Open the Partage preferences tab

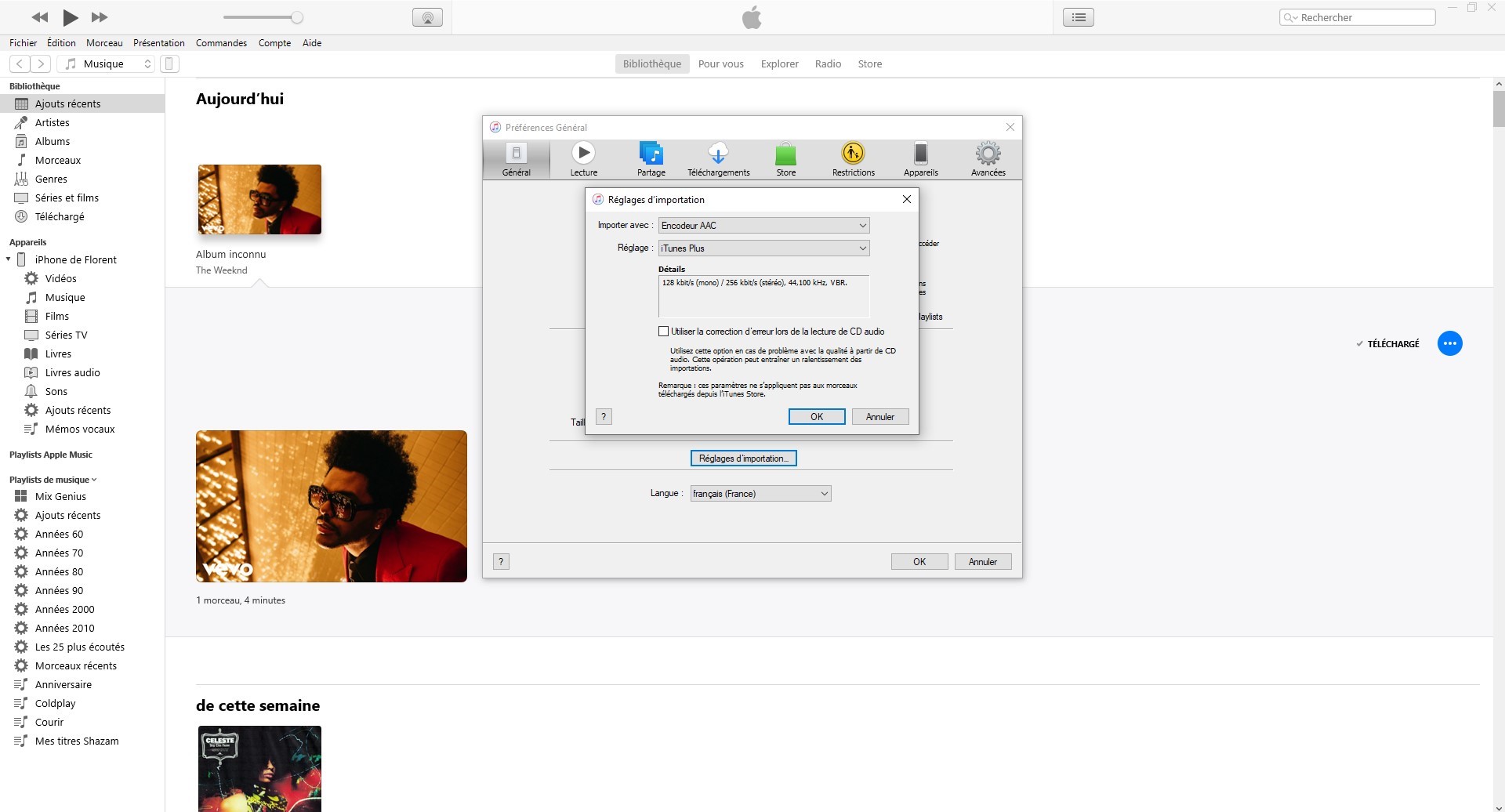tap(651, 159)
